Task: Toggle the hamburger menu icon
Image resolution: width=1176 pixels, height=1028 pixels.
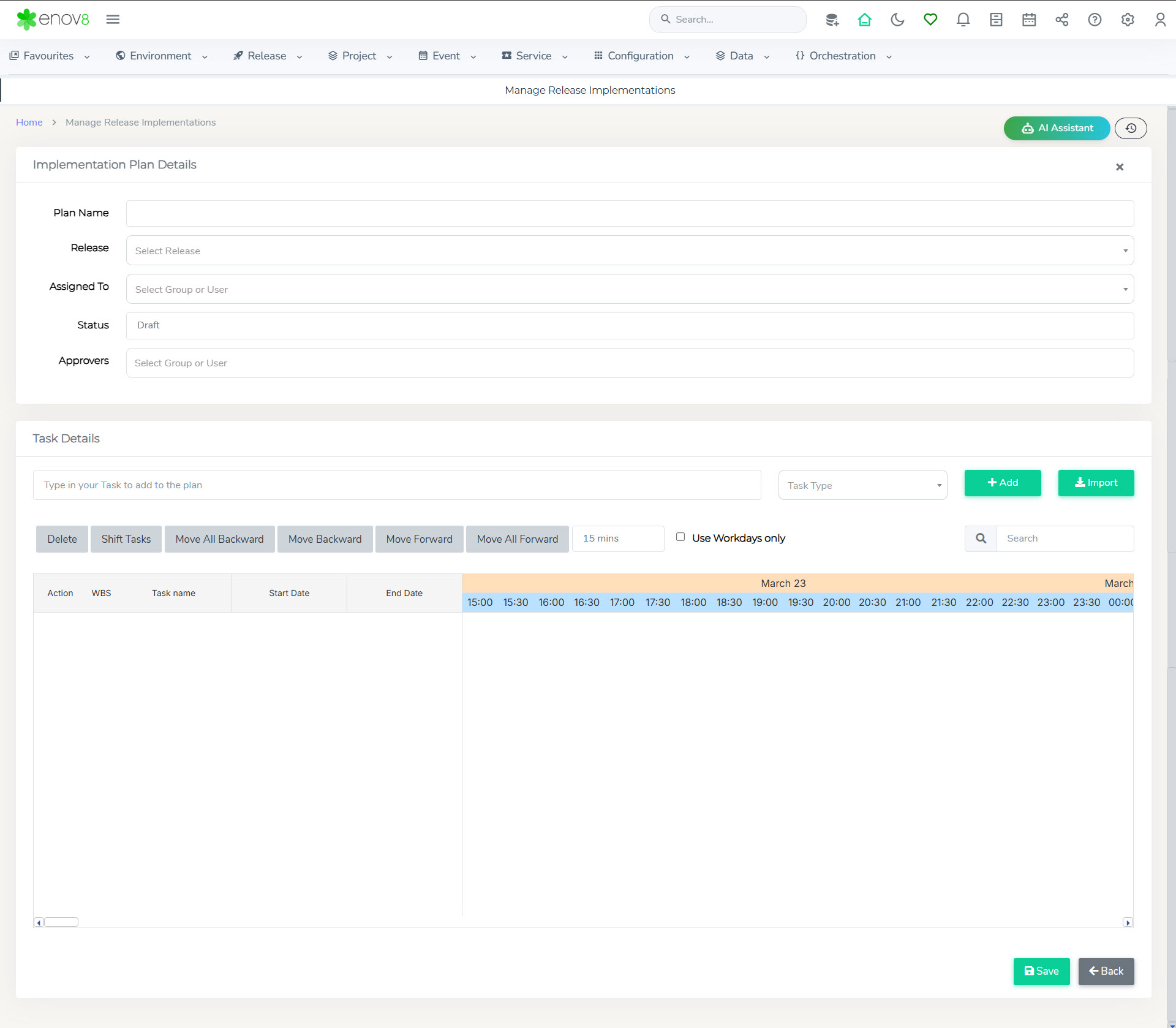Action: click(x=113, y=20)
